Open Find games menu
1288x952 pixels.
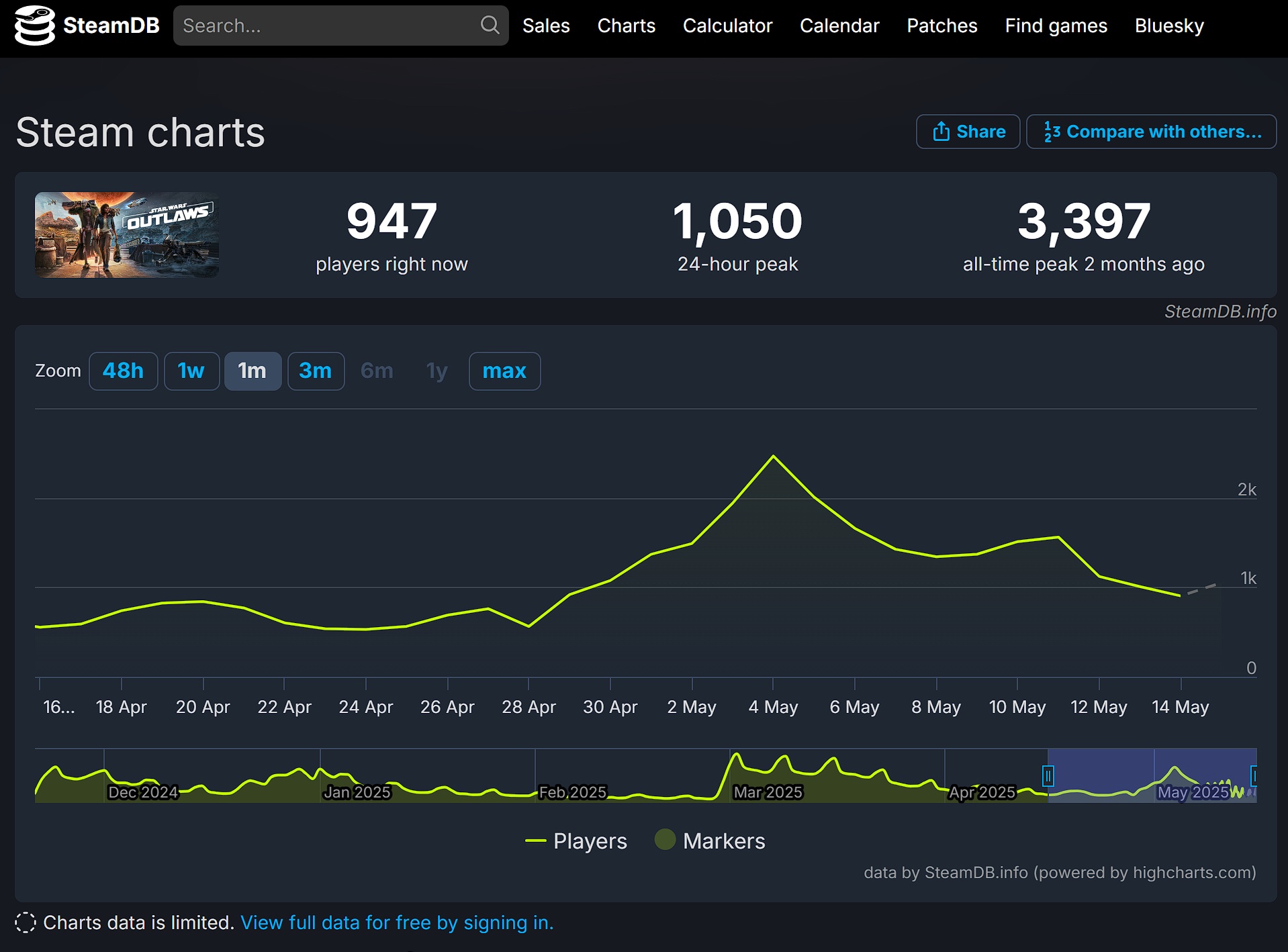[x=1056, y=26]
